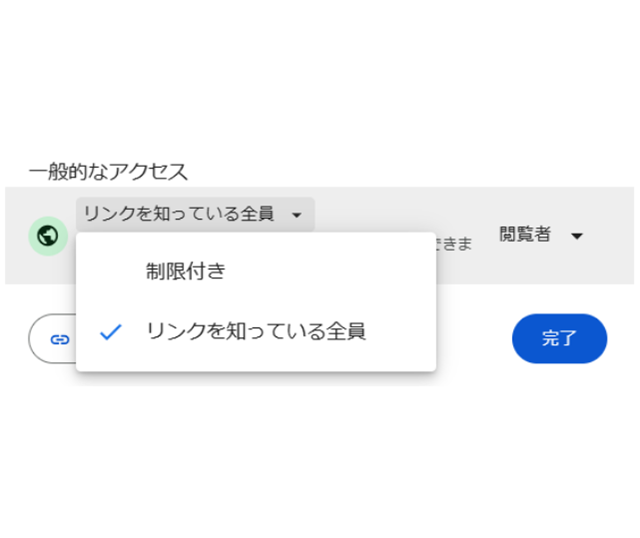Image resolution: width=640 pixels, height=538 pixels.
Task: Click the truncated description text ending in きま
Action: (453, 244)
